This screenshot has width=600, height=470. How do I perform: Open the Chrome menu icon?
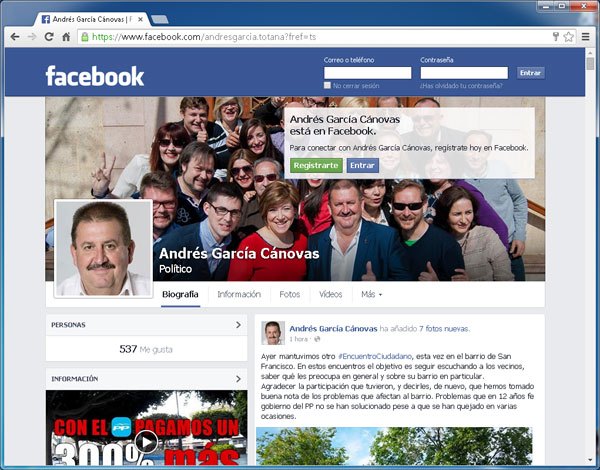(586, 37)
